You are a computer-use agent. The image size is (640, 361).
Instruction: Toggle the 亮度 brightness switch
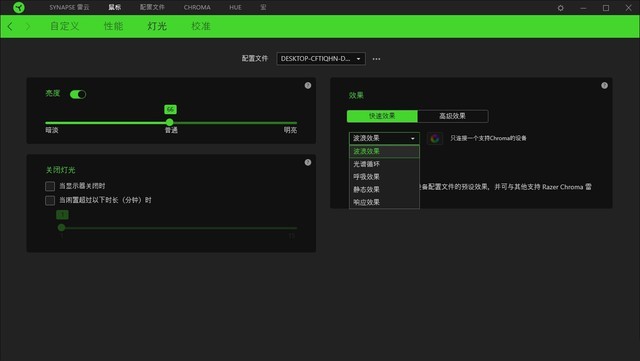tap(78, 94)
